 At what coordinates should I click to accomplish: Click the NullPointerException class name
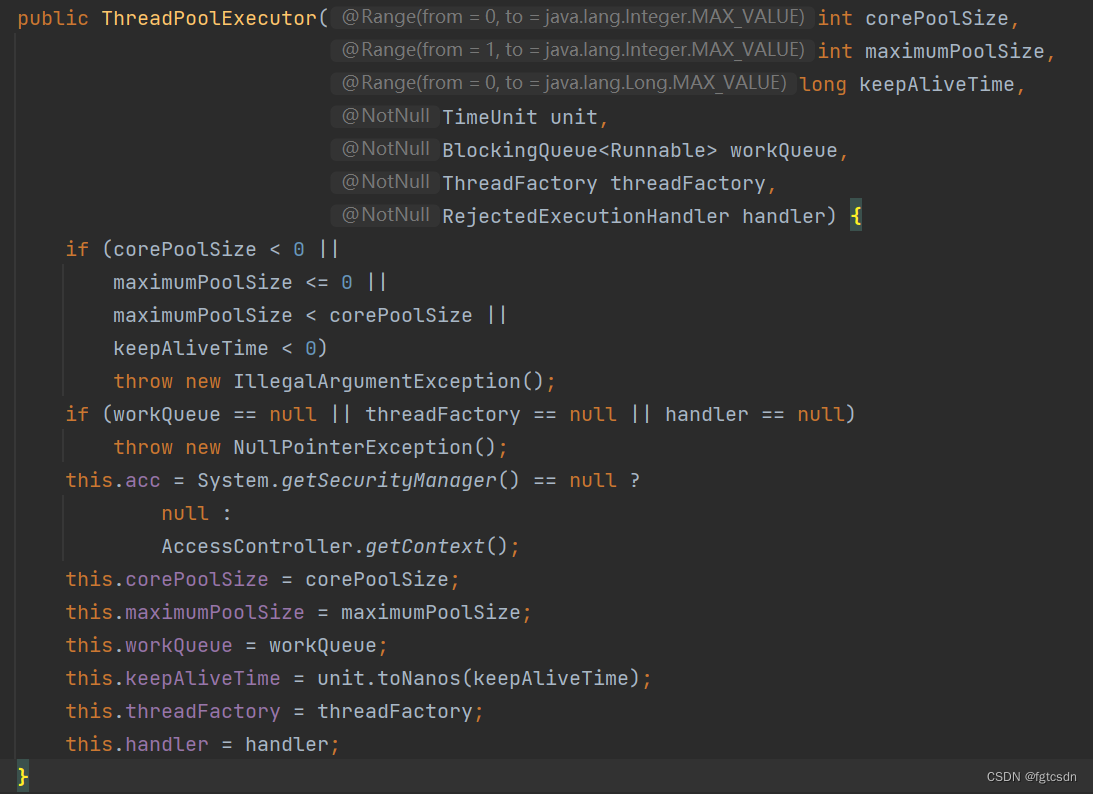coord(353,448)
